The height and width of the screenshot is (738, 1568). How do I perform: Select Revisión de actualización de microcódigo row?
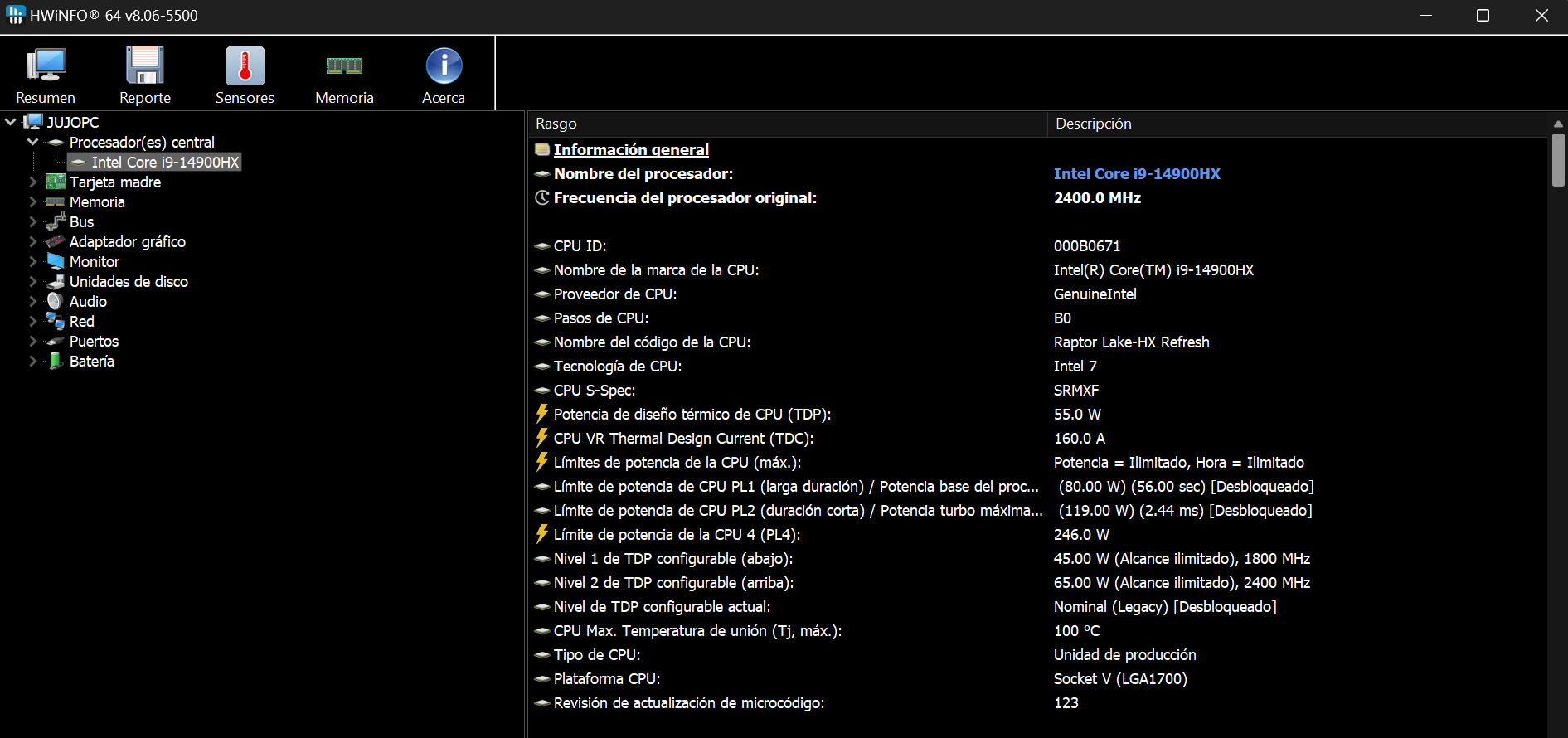click(1038, 702)
